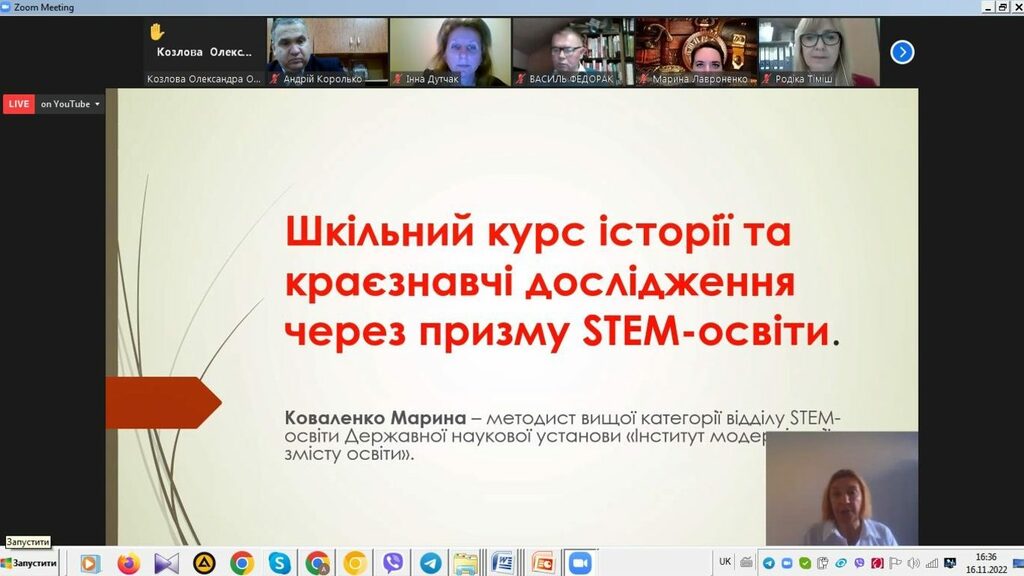The width and height of the screenshot is (1024, 576).
Task: Show next participants with blue arrow button
Action: pyautogui.click(x=902, y=52)
